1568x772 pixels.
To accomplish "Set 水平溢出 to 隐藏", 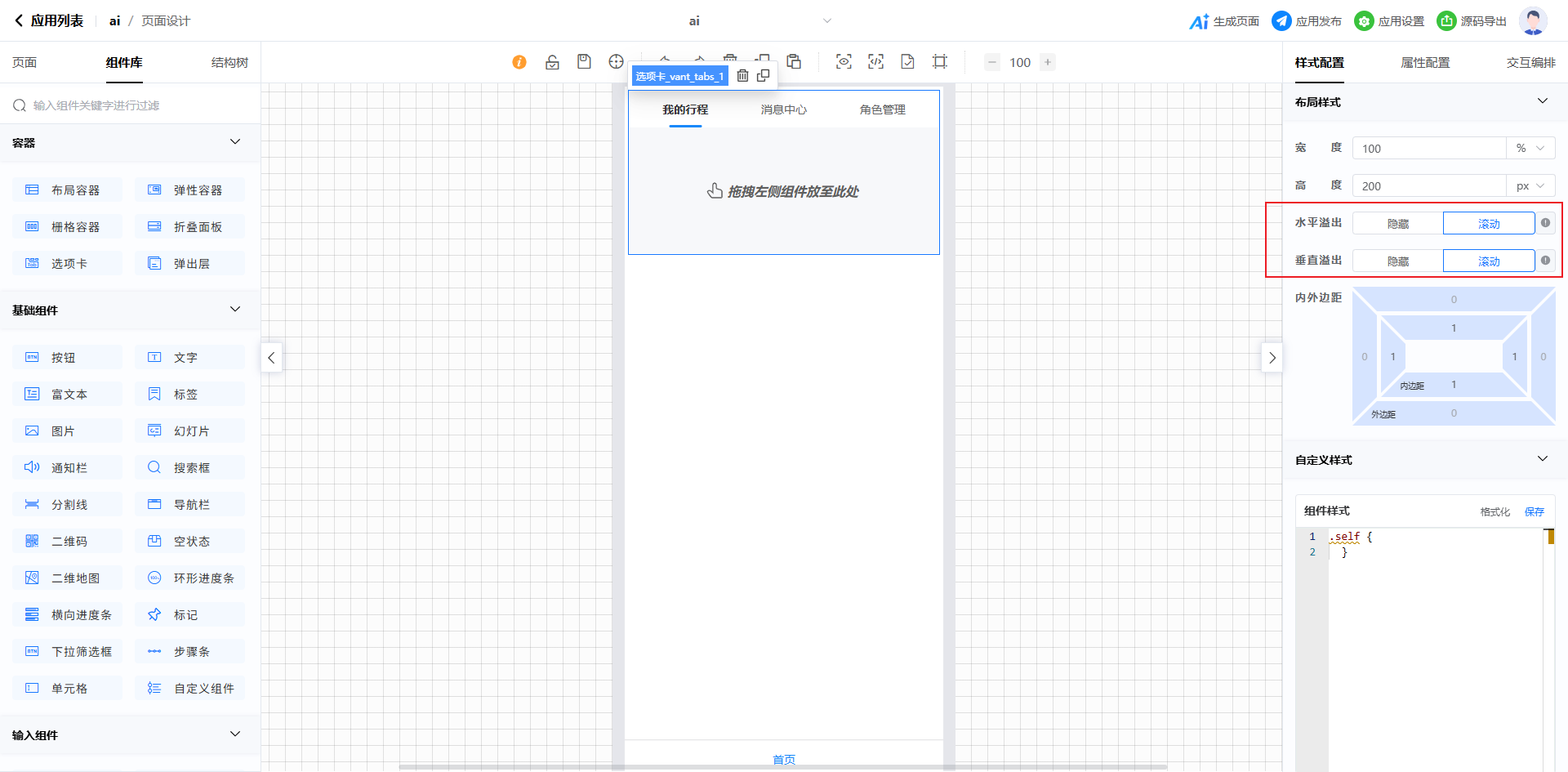I will pyautogui.click(x=1397, y=224).
